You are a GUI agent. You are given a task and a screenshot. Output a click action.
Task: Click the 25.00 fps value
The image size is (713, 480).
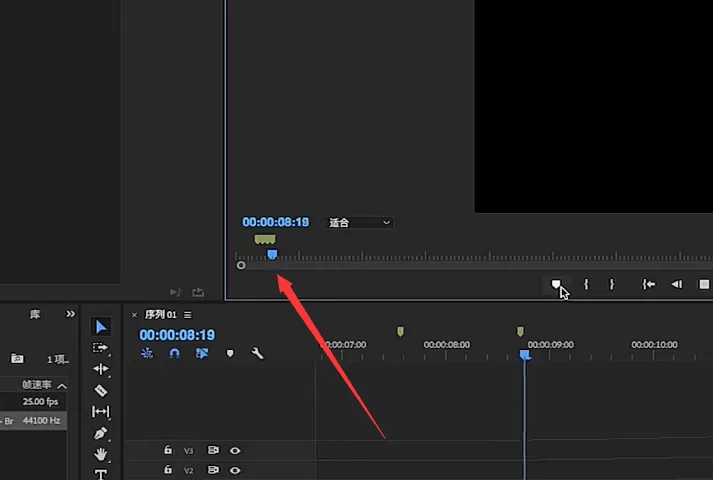coord(40,401)
